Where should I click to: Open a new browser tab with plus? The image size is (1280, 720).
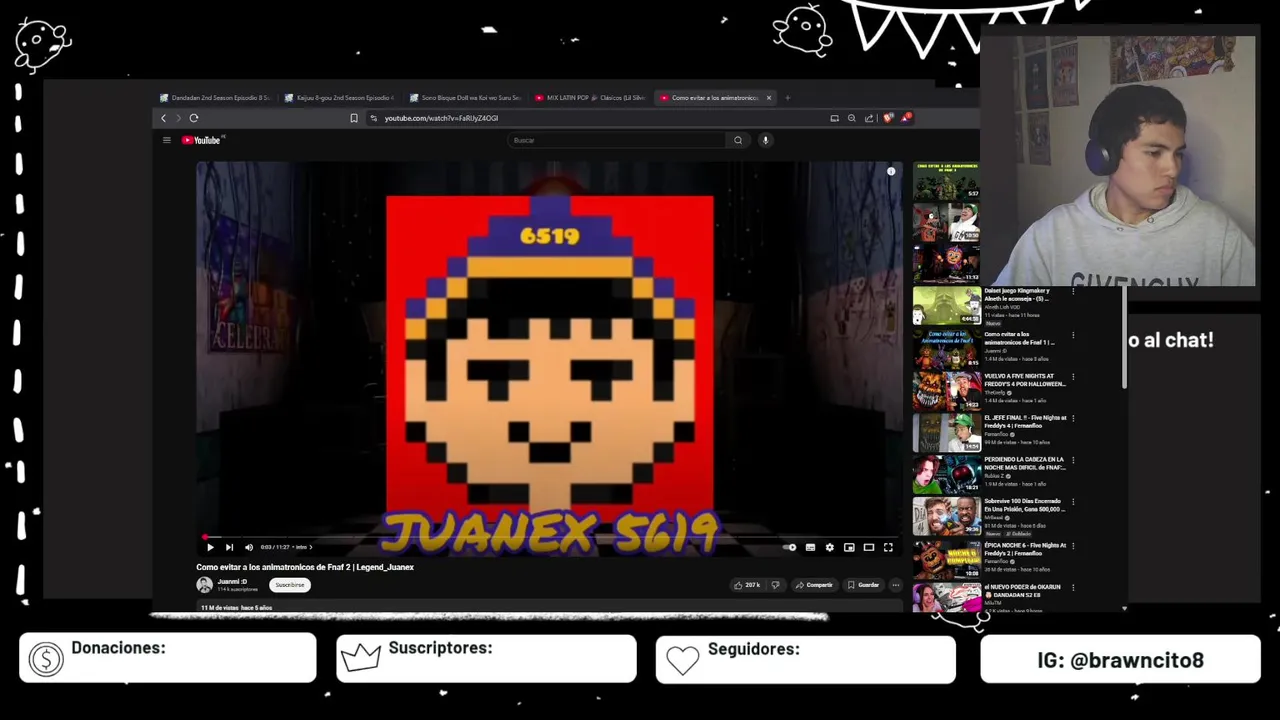click(788, 98)
